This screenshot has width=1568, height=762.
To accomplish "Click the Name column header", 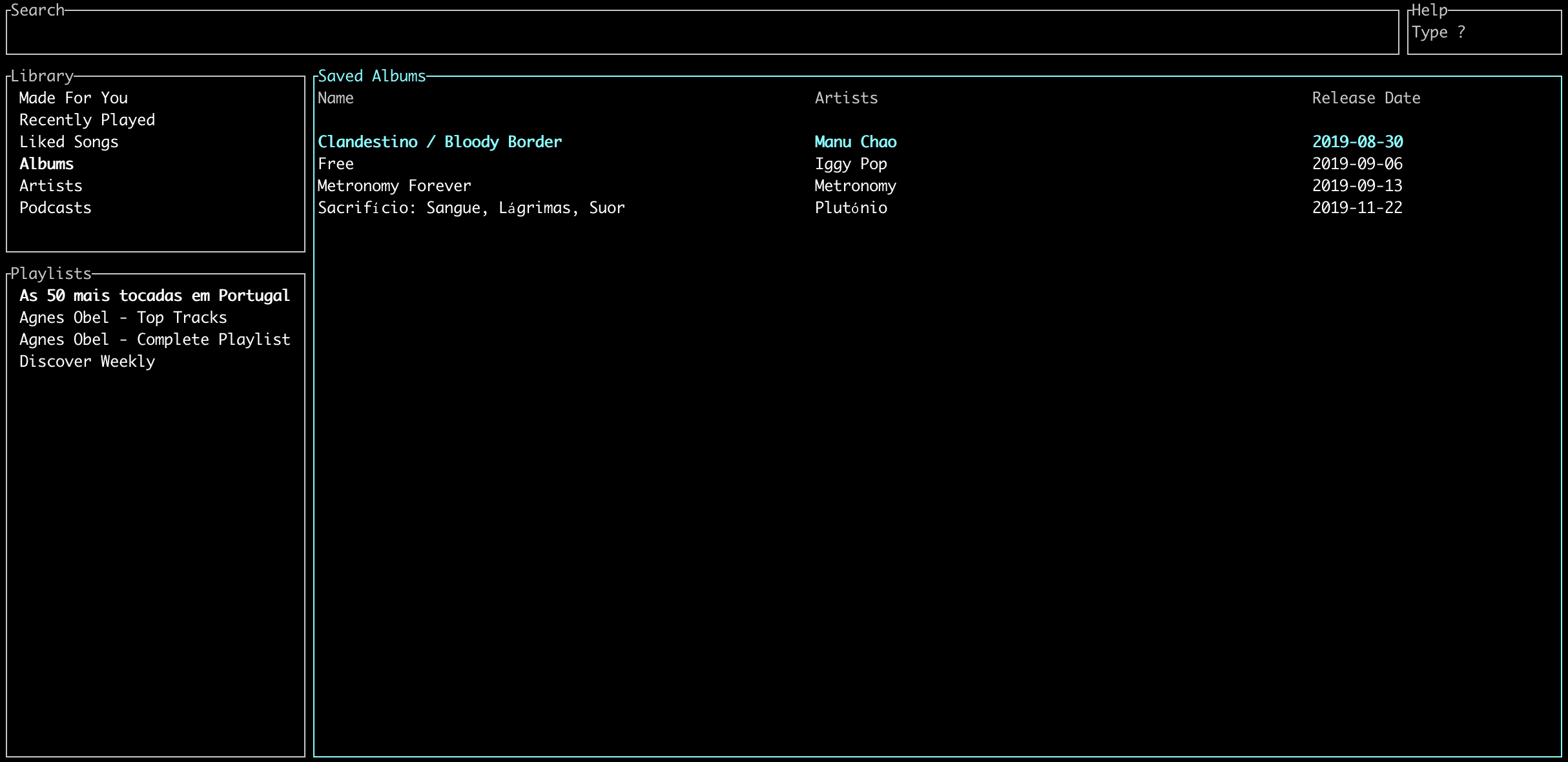I will pyautogui.click(x=335, y=98).
